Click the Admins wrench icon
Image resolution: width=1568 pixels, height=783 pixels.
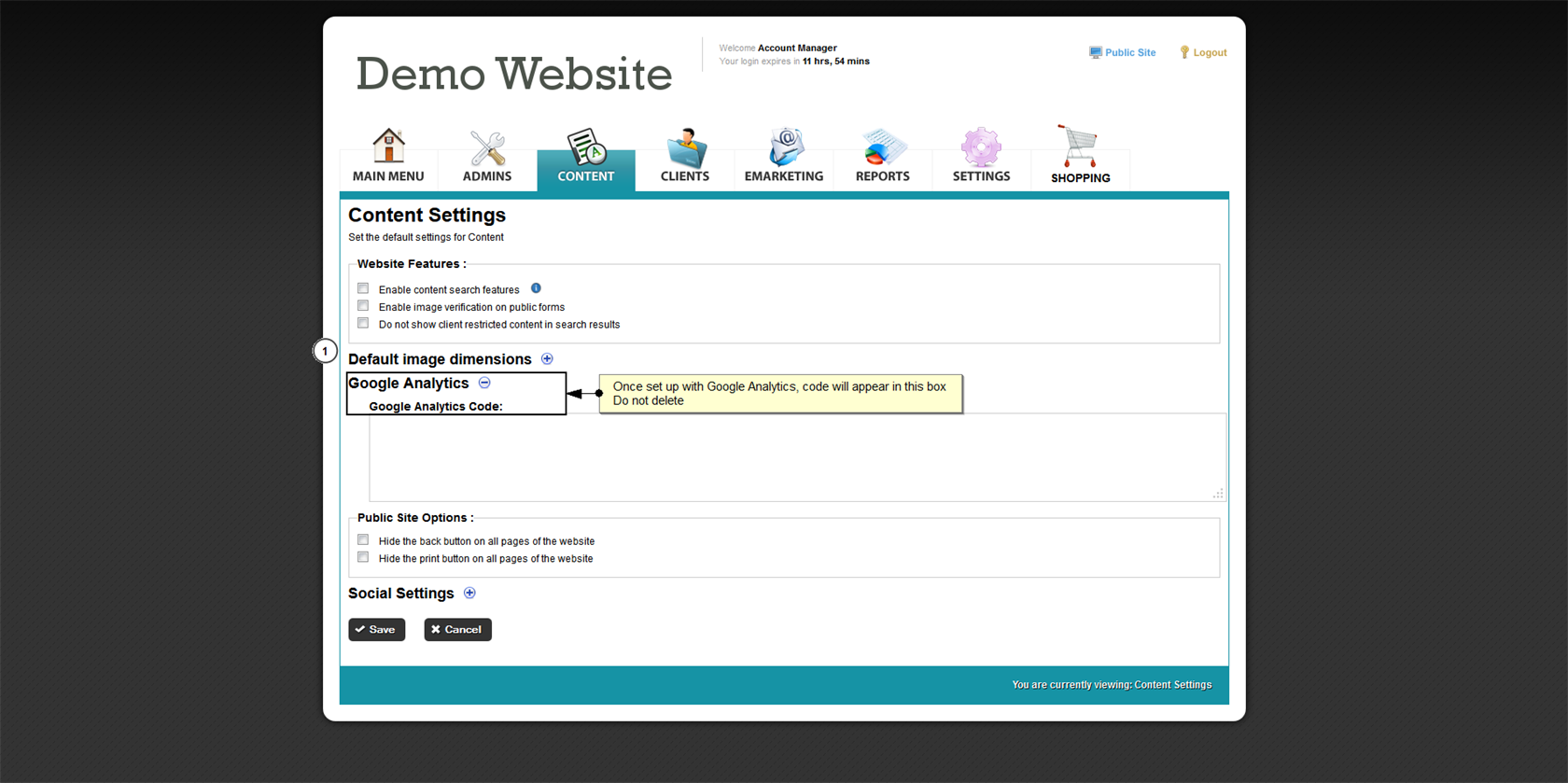(x=487, y=148)
